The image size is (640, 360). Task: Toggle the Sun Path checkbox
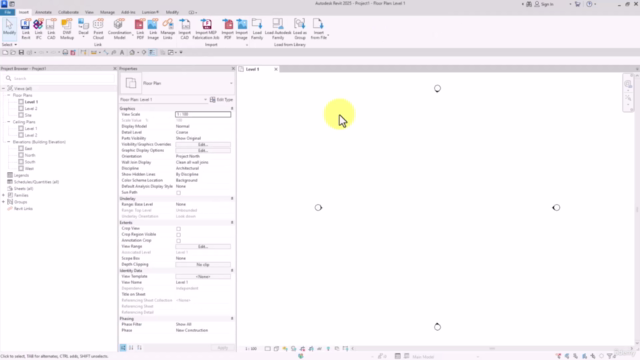click(x=178, y=193)
